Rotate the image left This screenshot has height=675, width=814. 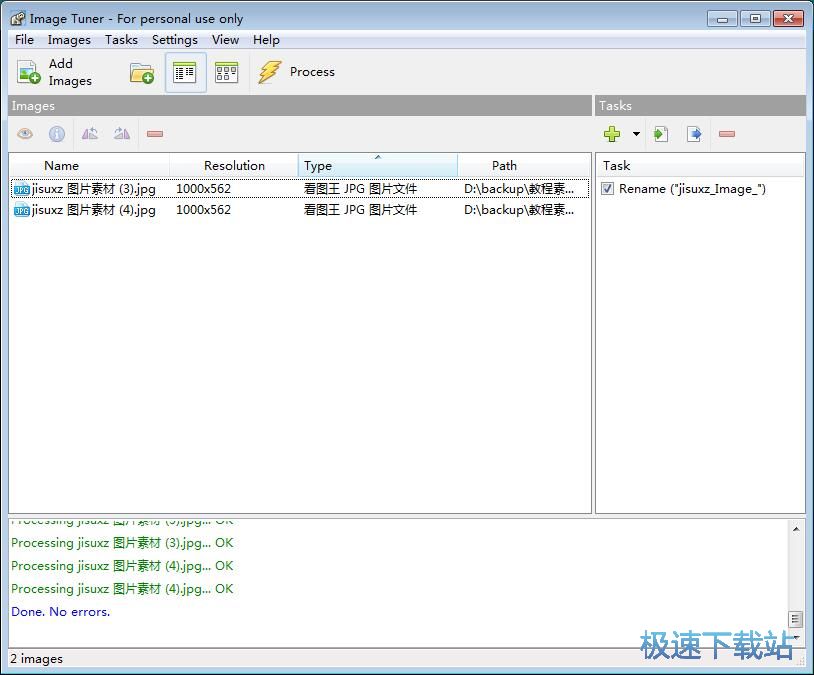coord(90,134)
